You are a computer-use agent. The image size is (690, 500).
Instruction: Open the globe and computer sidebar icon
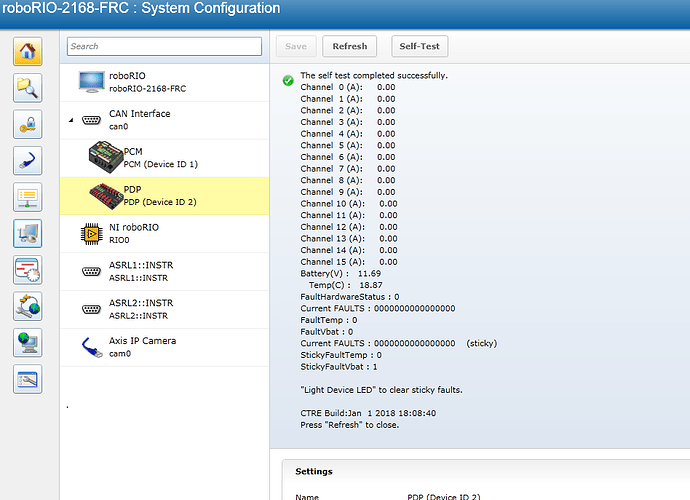[x=28, y=342]
